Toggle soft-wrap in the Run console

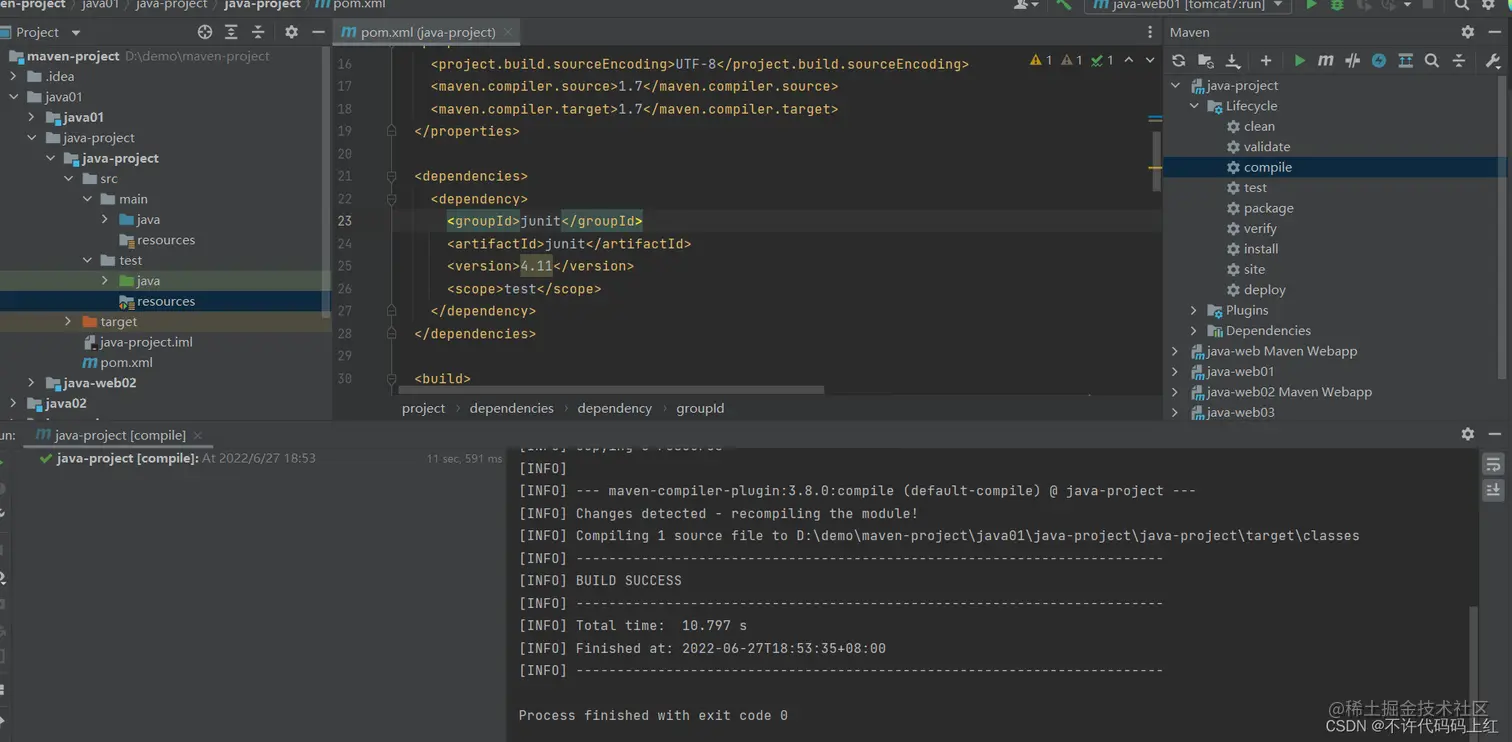click(x=1493, y=465)
